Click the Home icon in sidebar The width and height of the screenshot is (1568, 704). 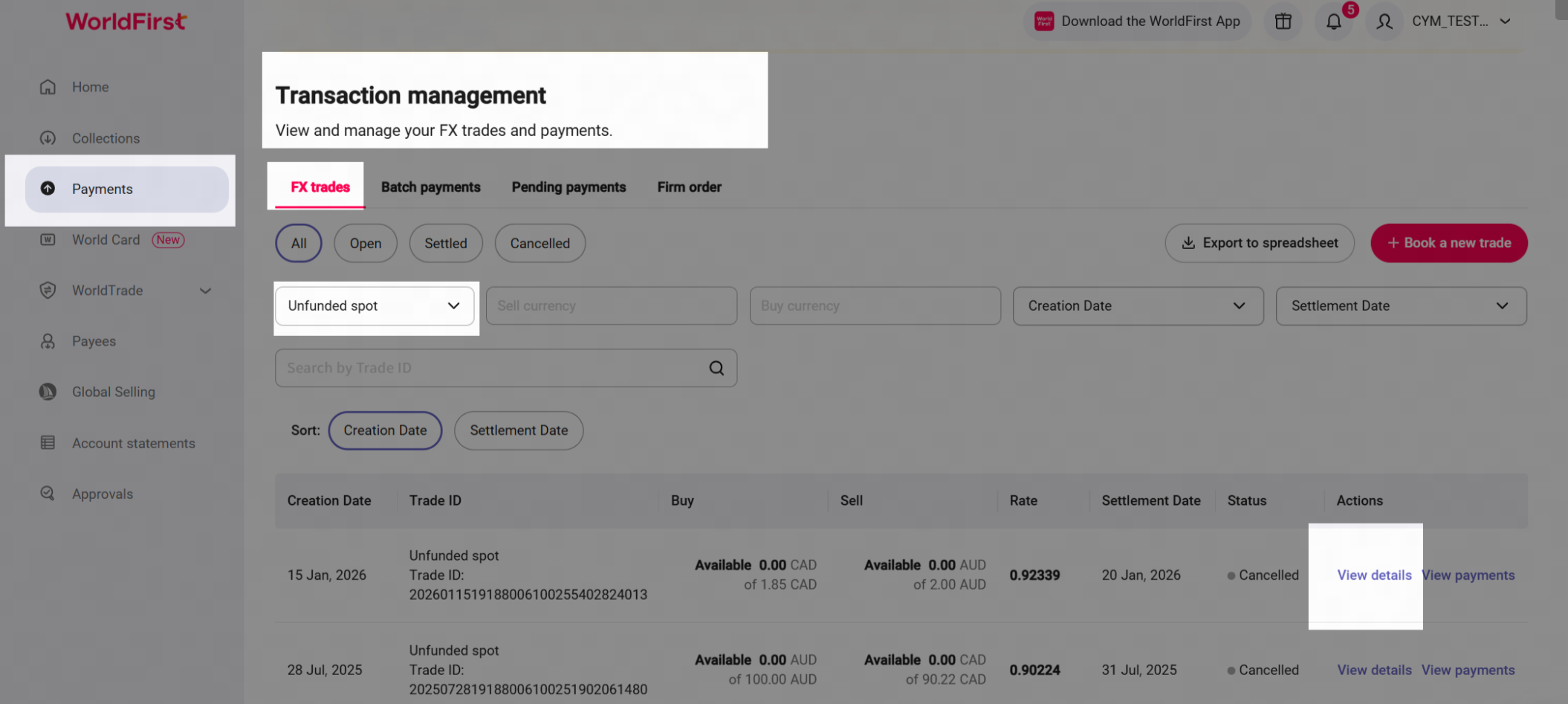(x=48, y=87)
